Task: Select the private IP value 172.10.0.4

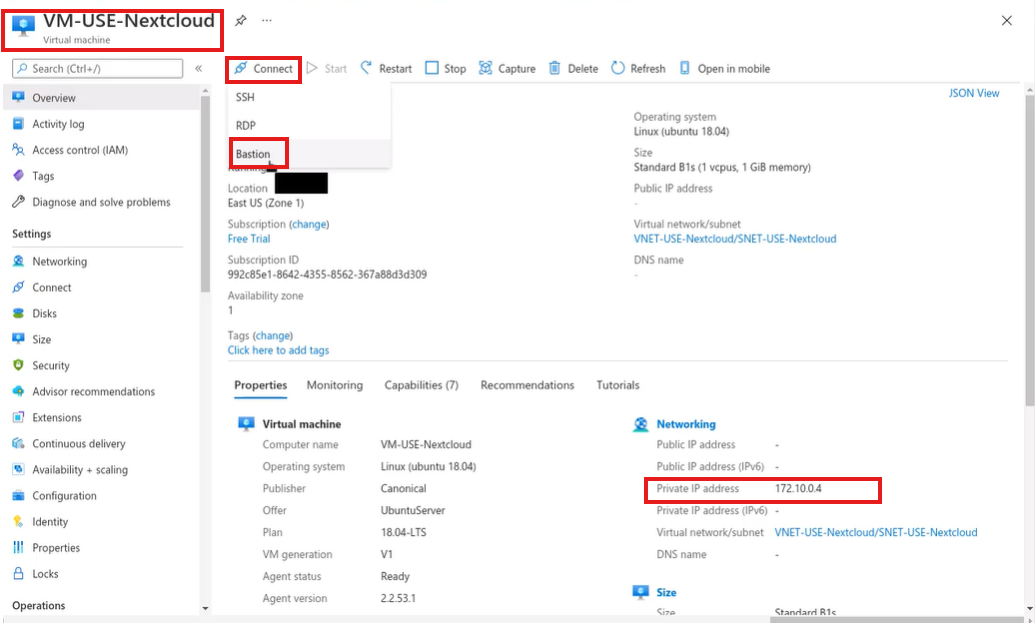Action: pyautogui.click(x=798, y=489)
